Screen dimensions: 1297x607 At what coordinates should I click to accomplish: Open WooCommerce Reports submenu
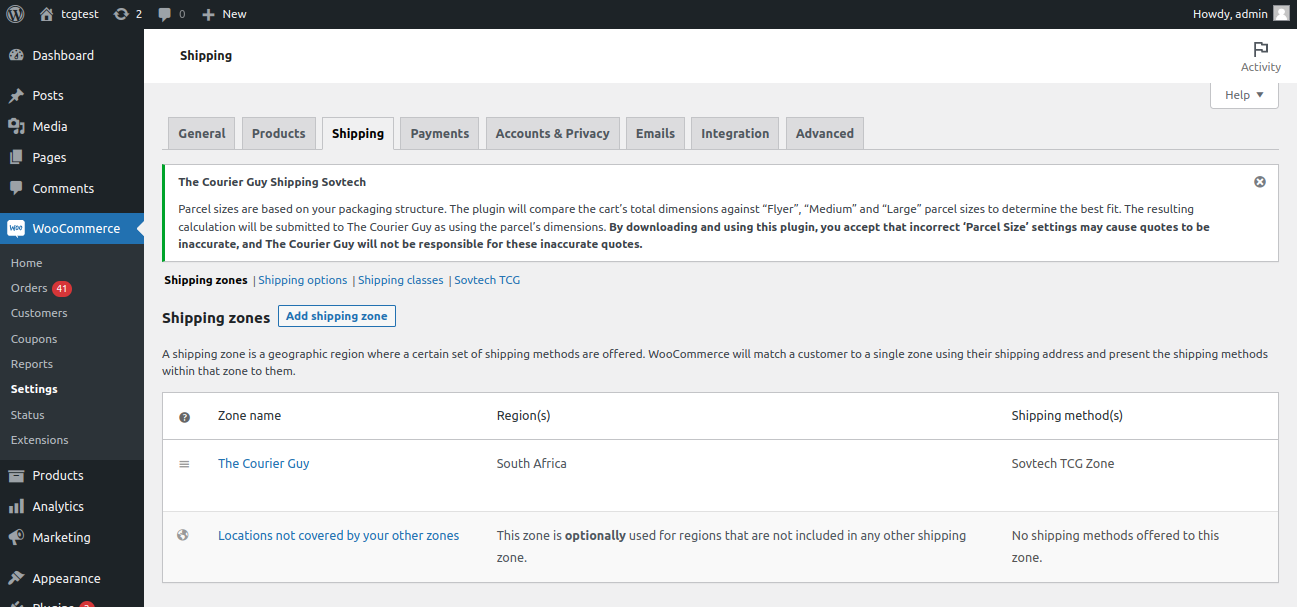point(32,364)
